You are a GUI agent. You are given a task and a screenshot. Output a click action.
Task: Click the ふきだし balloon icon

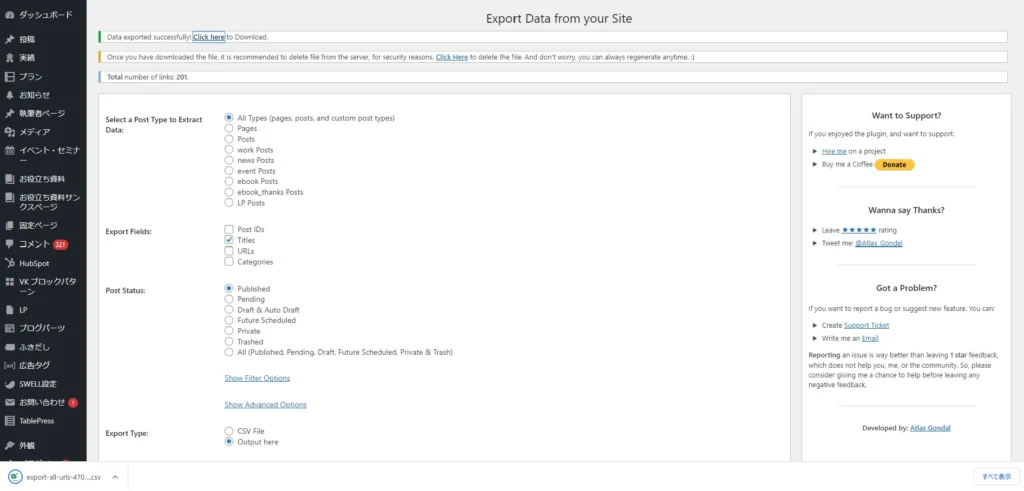pyautogui.click(x=9, y=347)
